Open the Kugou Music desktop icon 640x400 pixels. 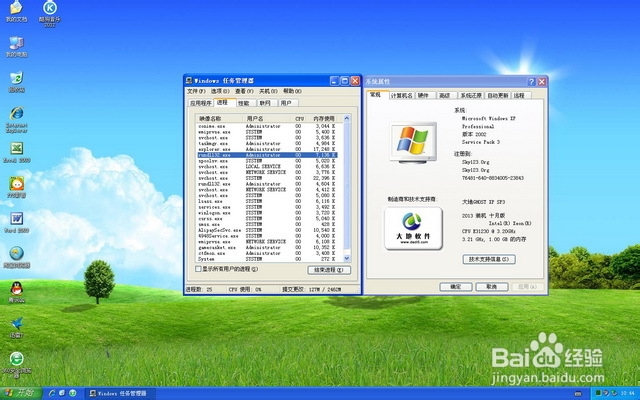tap(50, 12)
